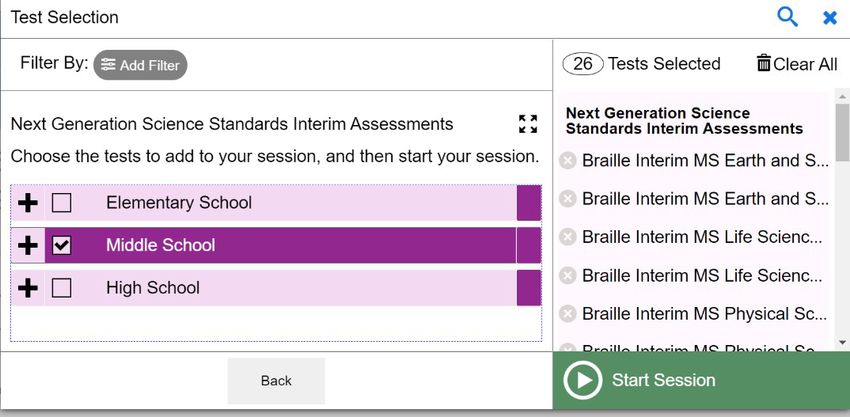Select the Middle School row label
The height and width of the screenshot is (417, 850).
coord(160,245)
